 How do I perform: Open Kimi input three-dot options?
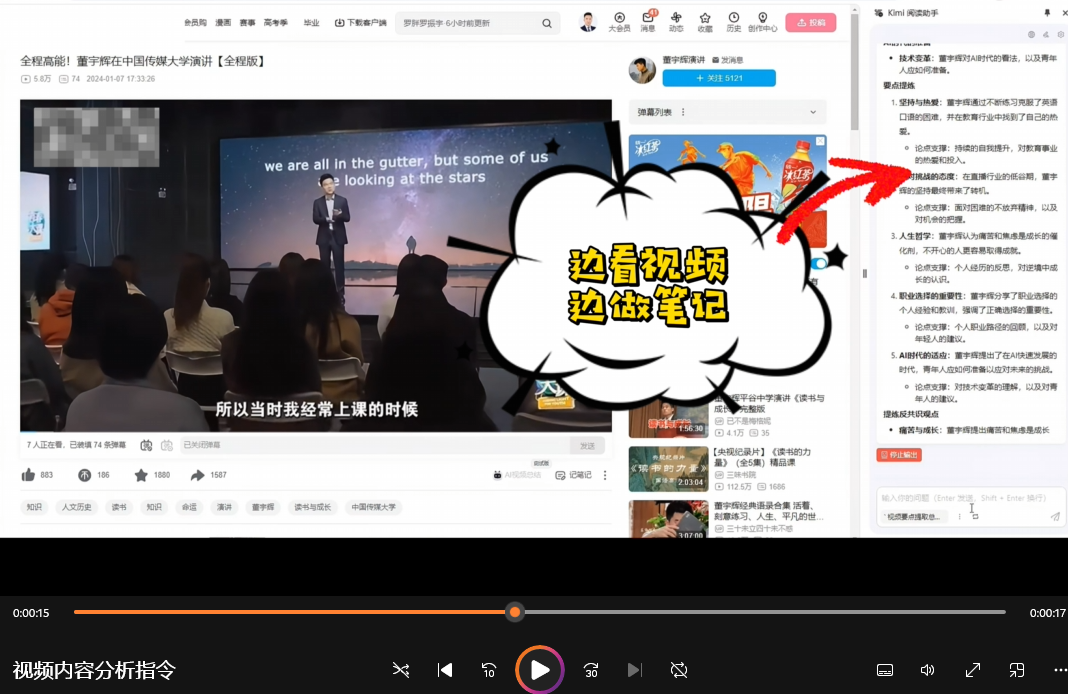[960, 516]
